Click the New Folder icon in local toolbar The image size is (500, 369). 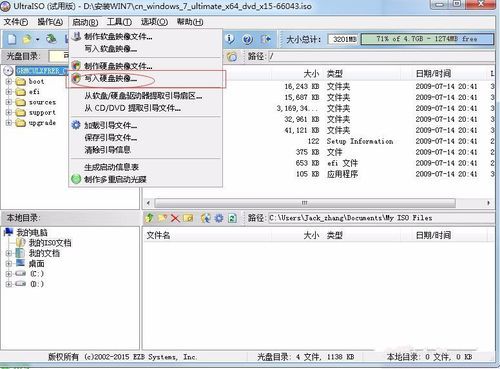162,218
